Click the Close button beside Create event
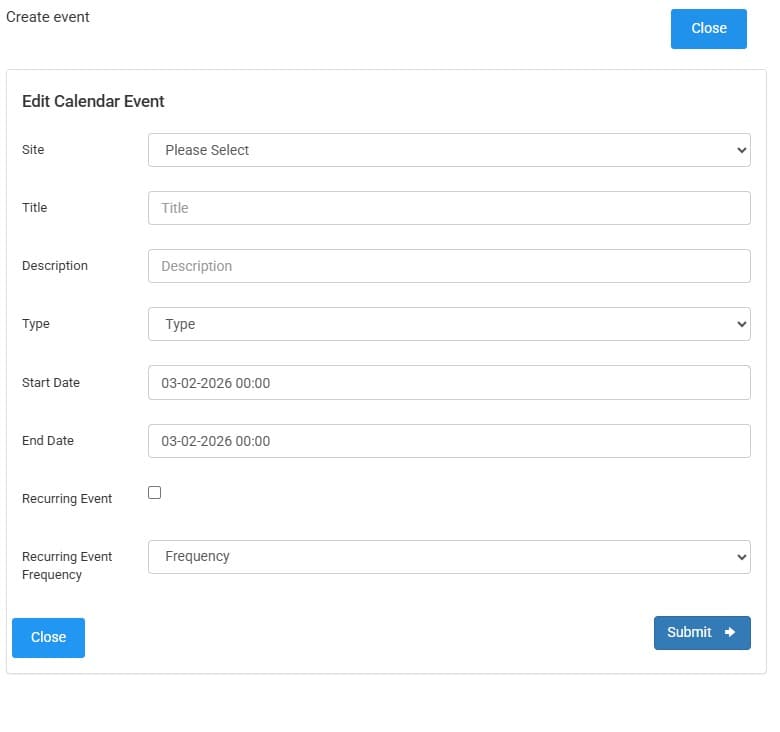The image size is (780, 732). [708, 29]
